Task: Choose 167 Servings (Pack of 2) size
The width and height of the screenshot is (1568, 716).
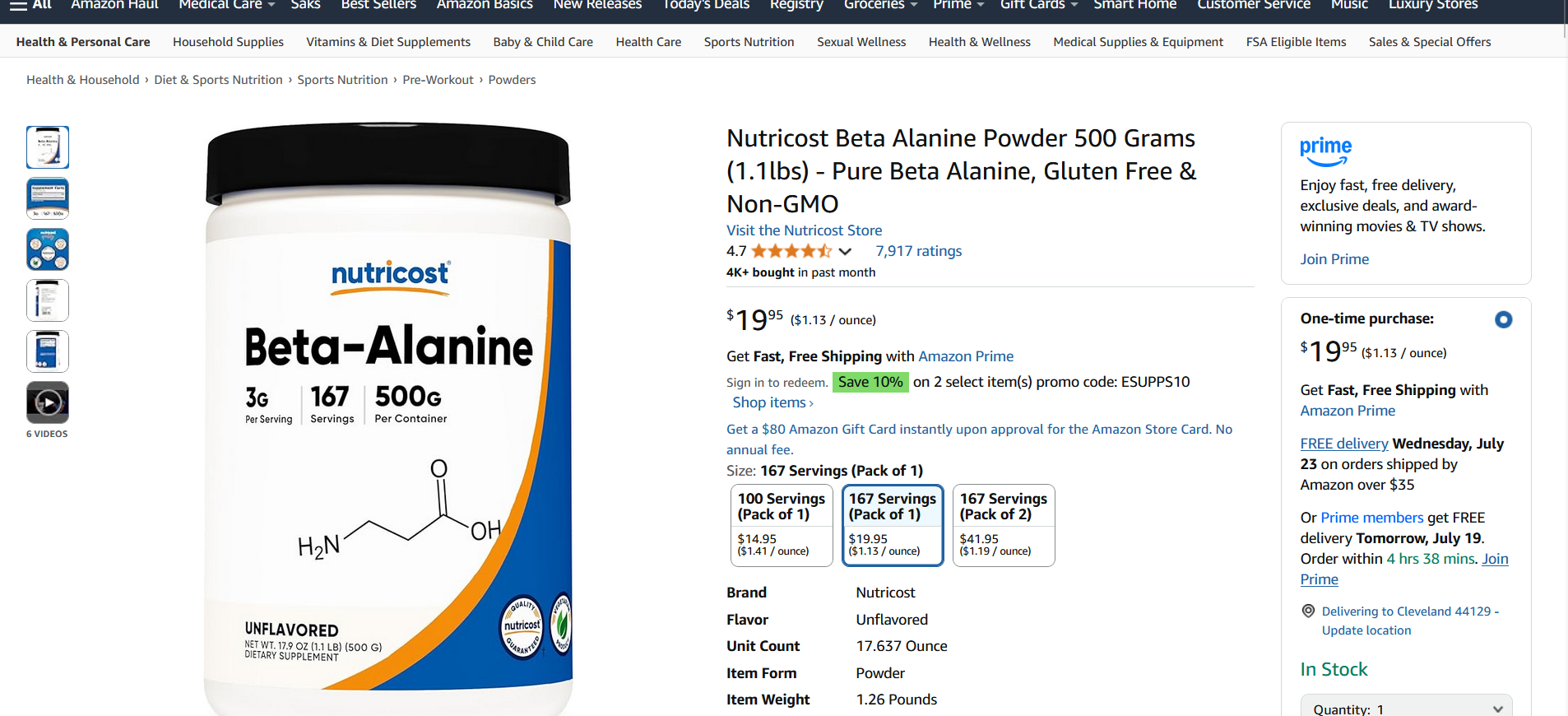Action: click(1004, 525)
